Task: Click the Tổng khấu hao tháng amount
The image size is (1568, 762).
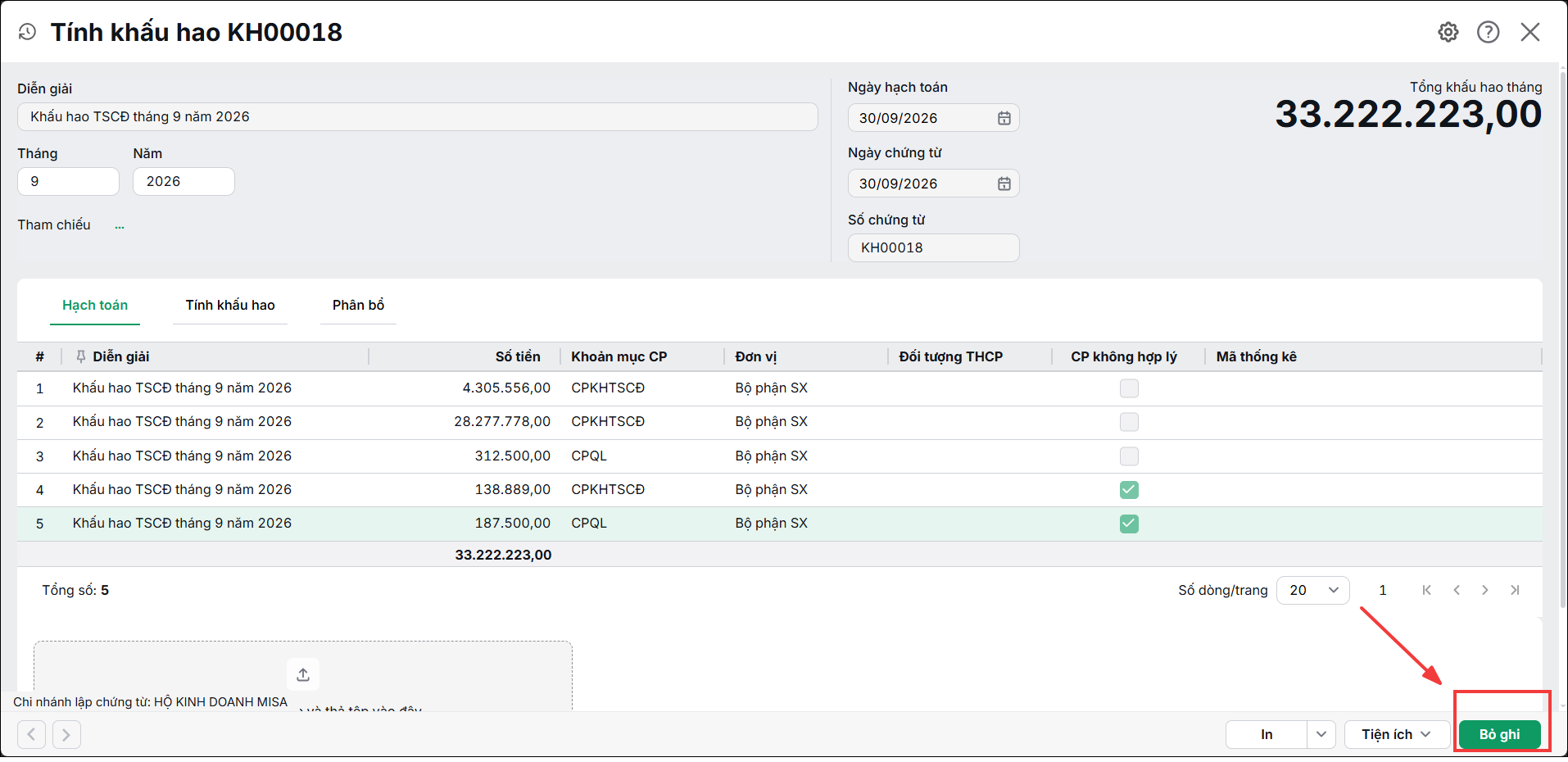Action: click(1408, 114)
